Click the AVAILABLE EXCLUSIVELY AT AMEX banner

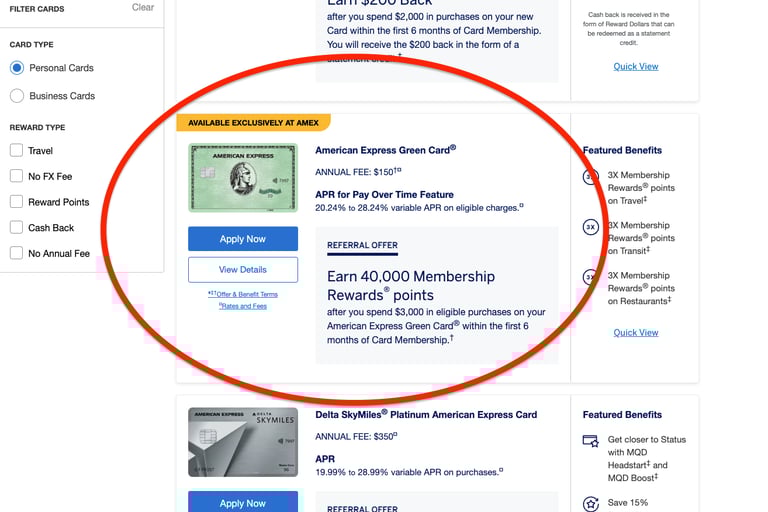coord(254,122)
